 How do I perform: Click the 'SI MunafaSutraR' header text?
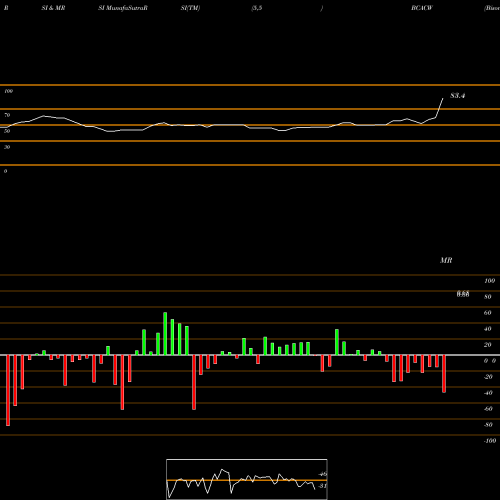click(x=123, y=8)
